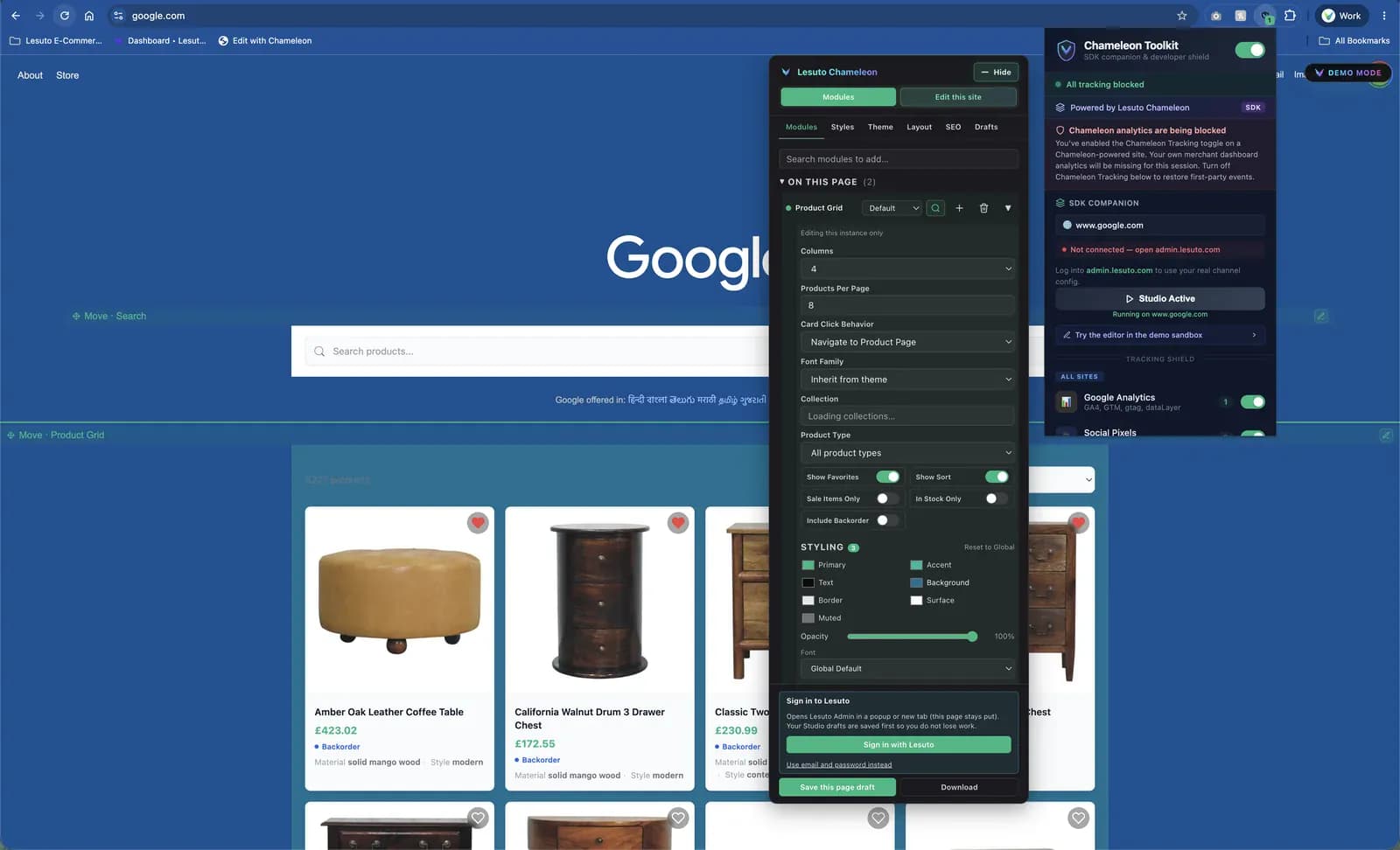1400x850 pixels.
Task: Click Sign in with Lesuto button
Action: click(899, 745)
